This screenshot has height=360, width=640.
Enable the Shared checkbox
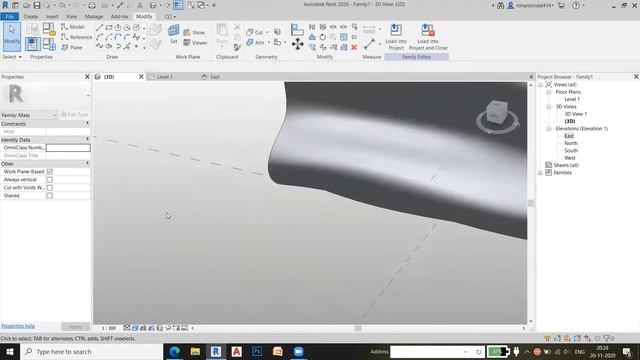click(x=50, y=196)
